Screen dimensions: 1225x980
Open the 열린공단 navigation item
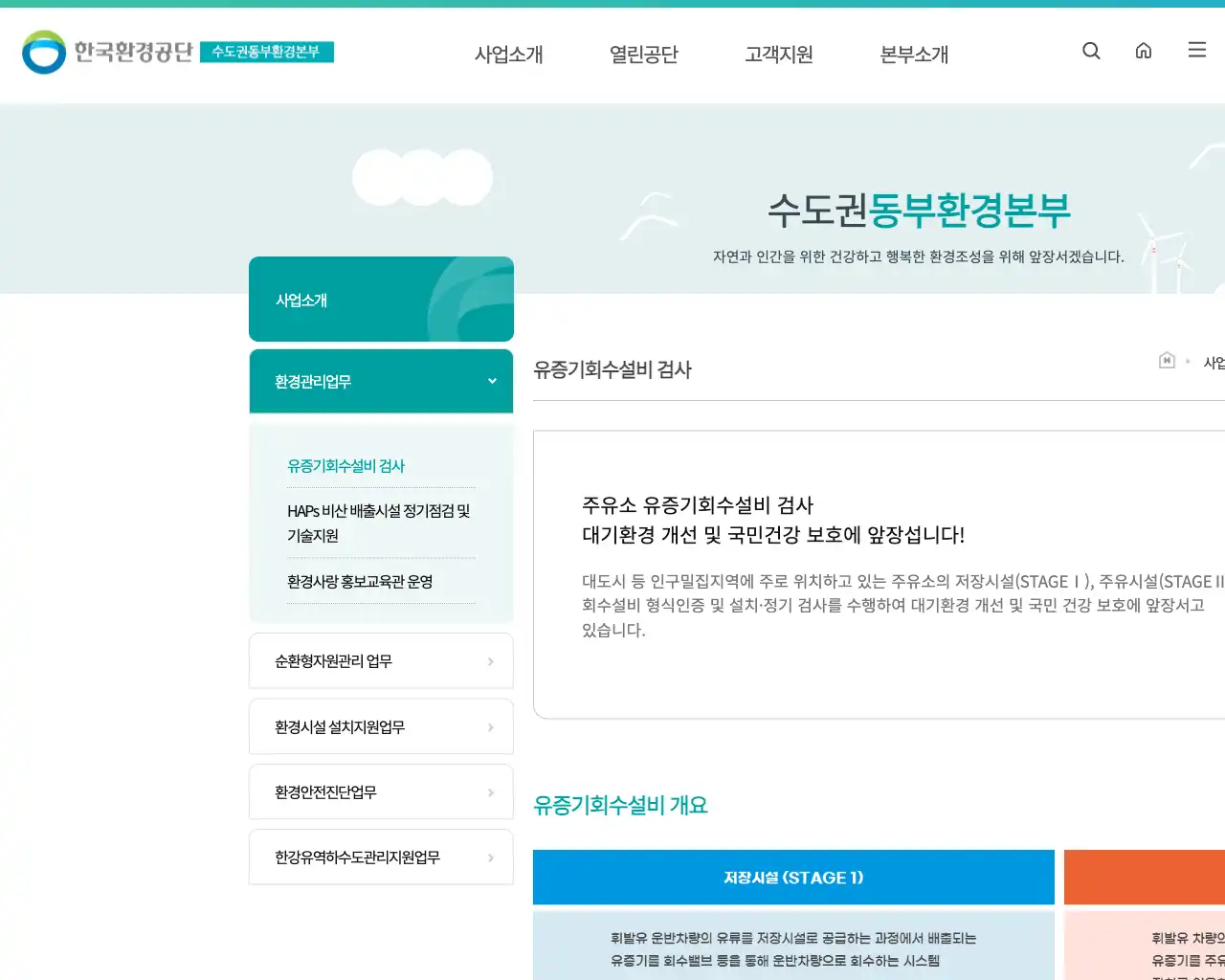click(x=643, y=55)
